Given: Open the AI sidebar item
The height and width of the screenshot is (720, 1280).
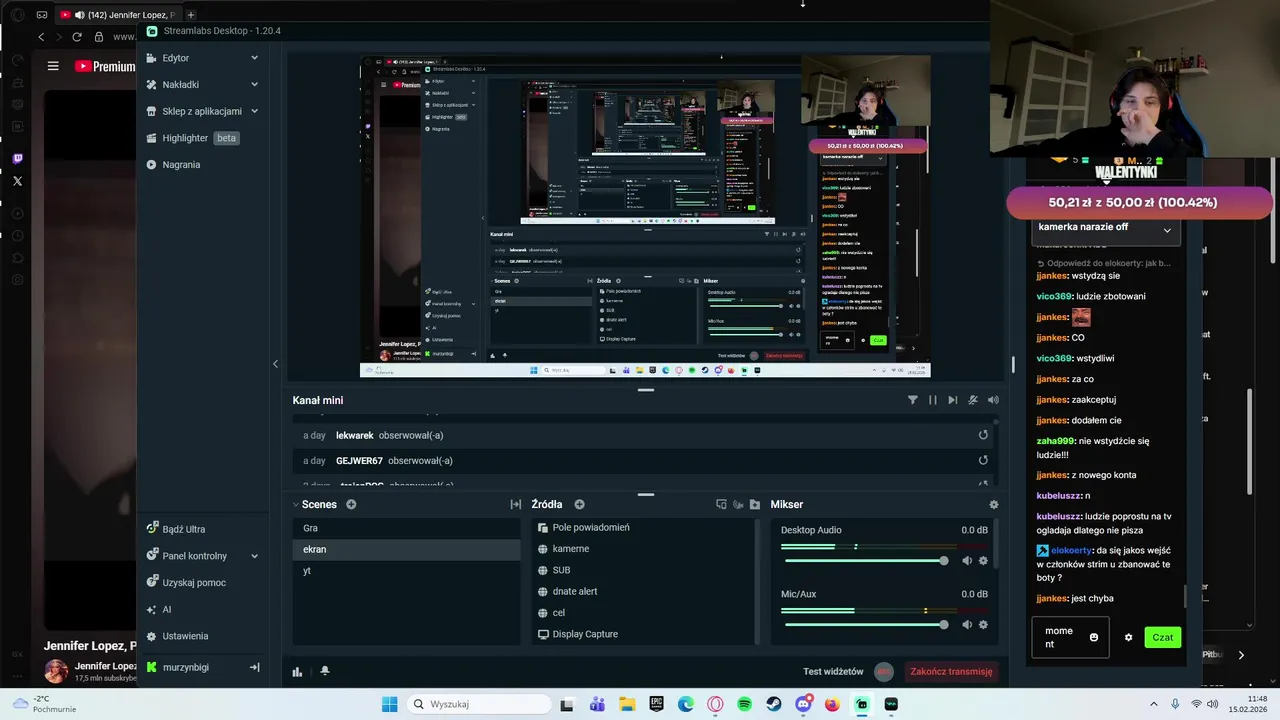Looking at the screenshot, I should click(x=159, y=609).
